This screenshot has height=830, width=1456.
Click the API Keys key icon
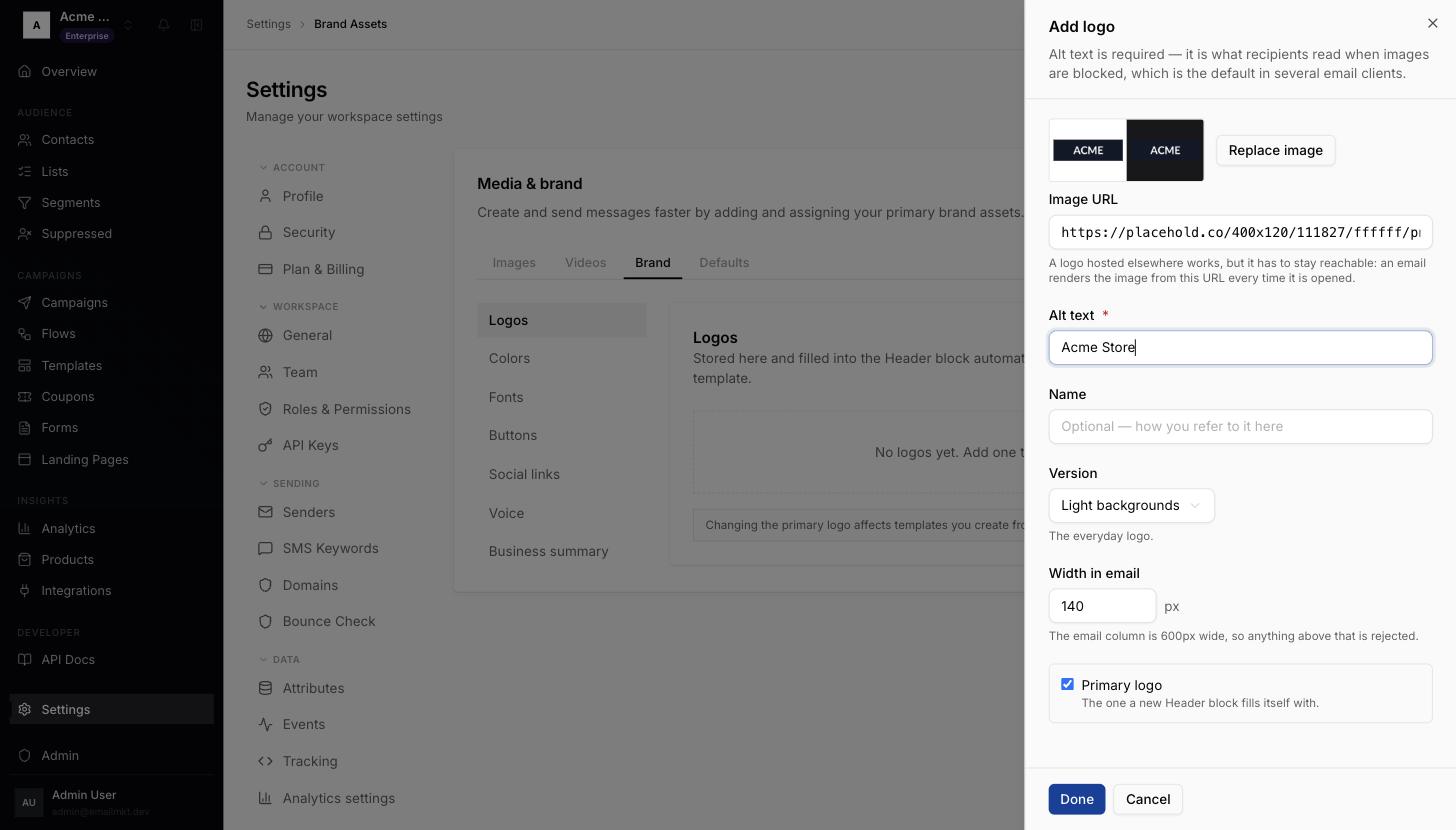coord(265,446)
